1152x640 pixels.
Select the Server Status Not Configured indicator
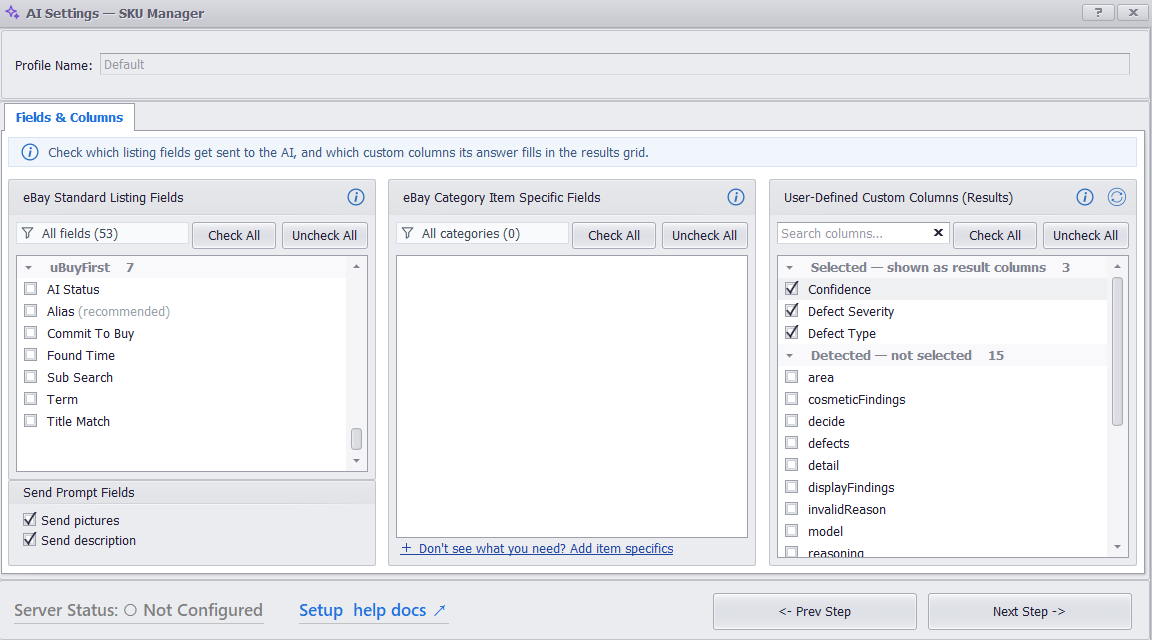(139, 610)
